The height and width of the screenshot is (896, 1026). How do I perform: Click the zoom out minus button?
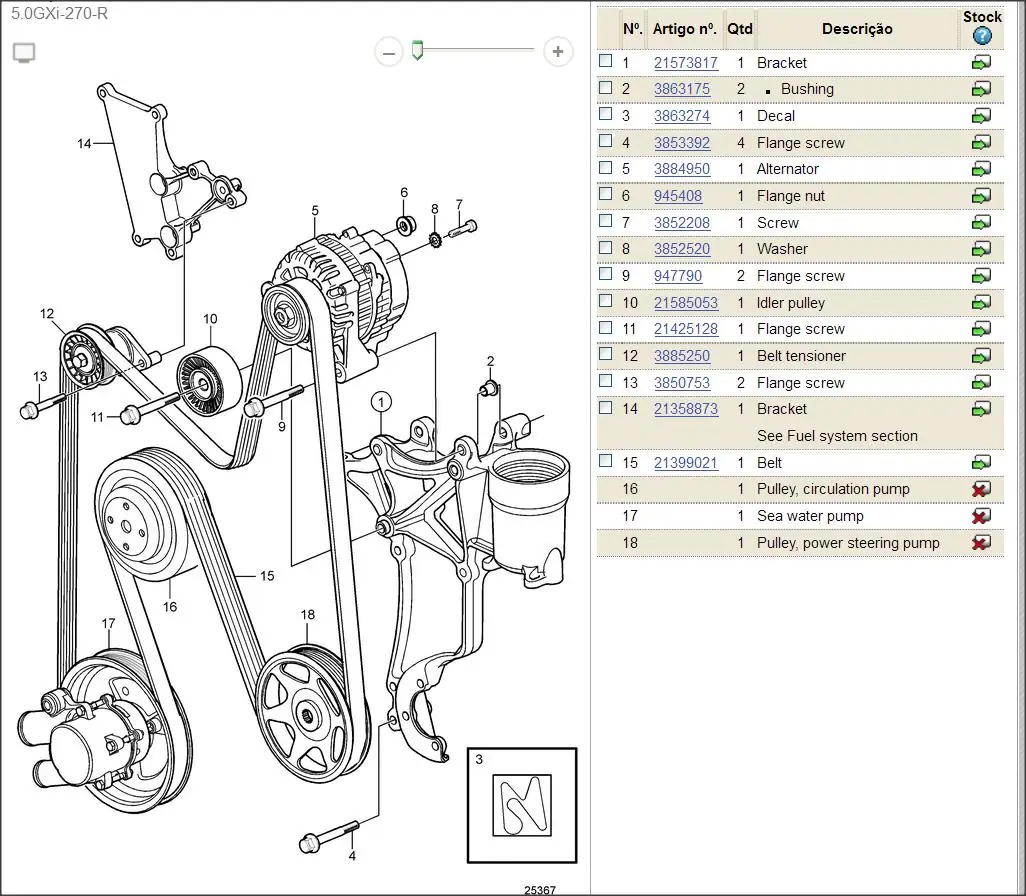coord(389,52)
